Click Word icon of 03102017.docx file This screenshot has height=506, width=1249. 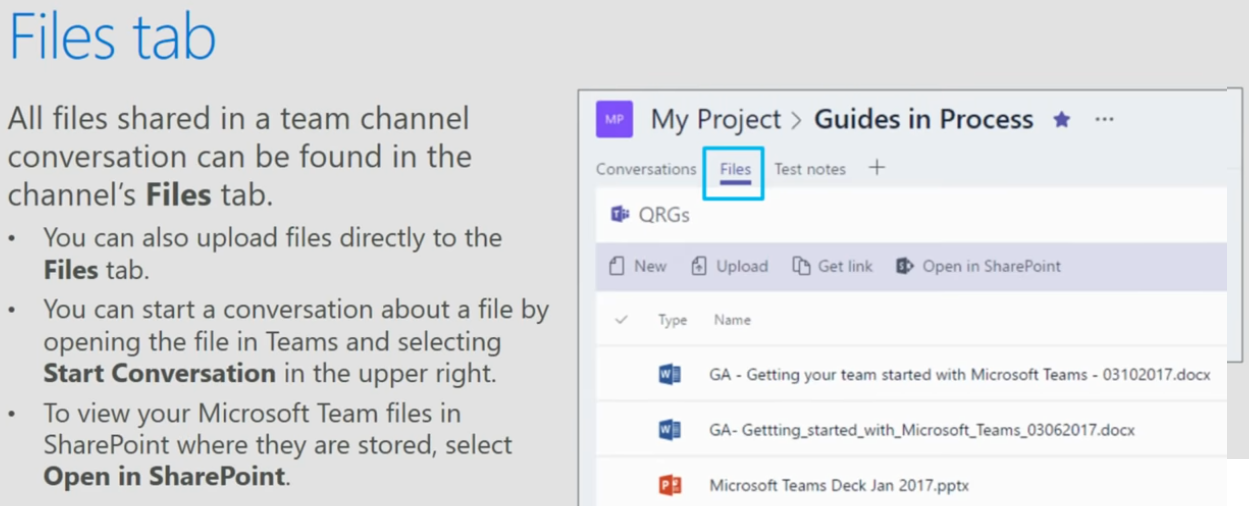(x=670, y=375)
